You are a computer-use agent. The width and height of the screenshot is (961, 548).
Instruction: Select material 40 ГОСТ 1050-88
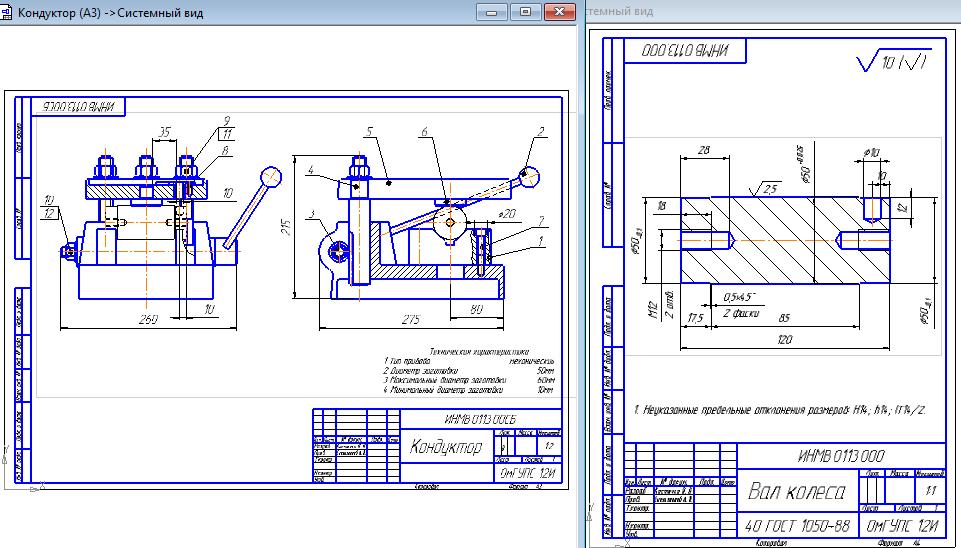point(797,526)
